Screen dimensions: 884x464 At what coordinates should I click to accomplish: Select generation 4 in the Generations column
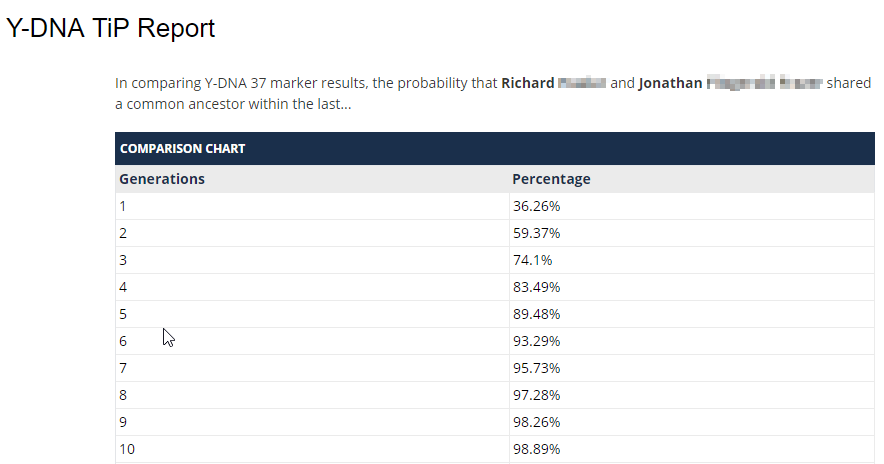pyautogui.click(x=123, y=287)
